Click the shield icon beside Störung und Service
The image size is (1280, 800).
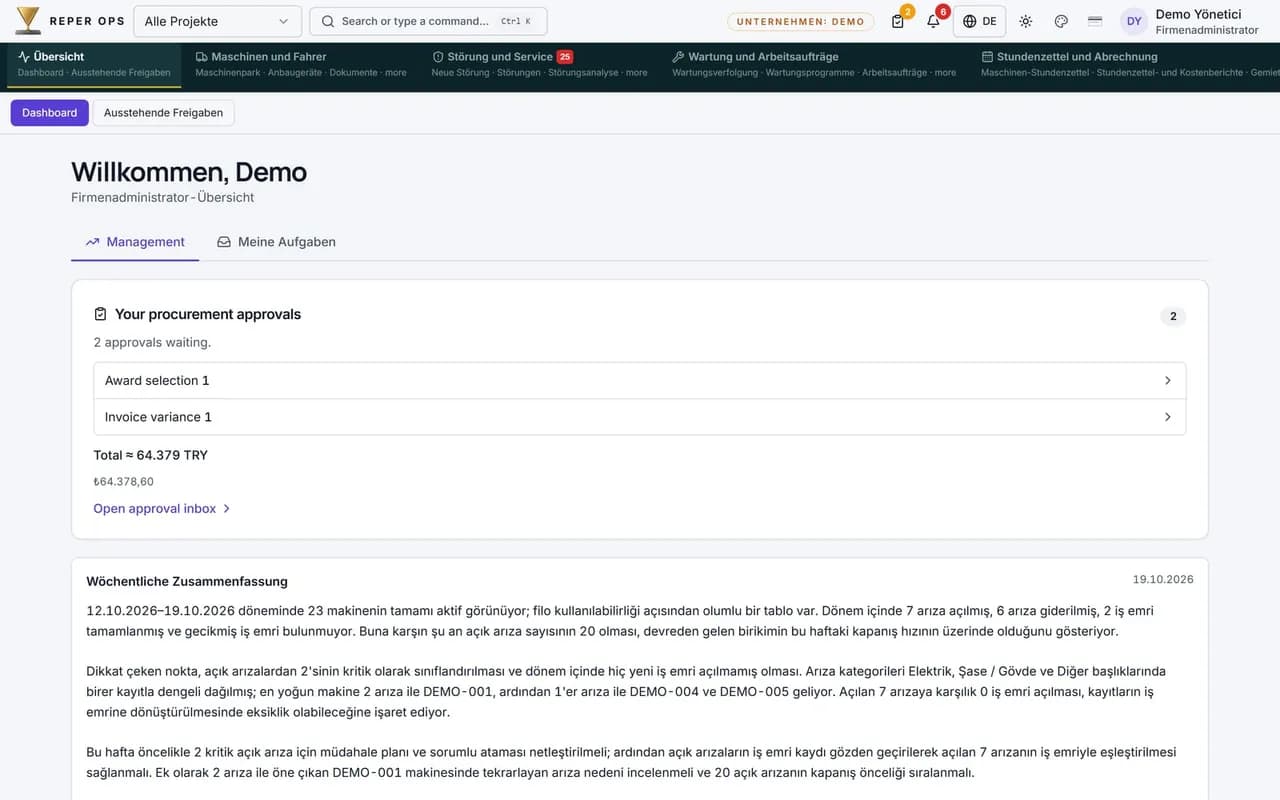[x=438, y=57]
